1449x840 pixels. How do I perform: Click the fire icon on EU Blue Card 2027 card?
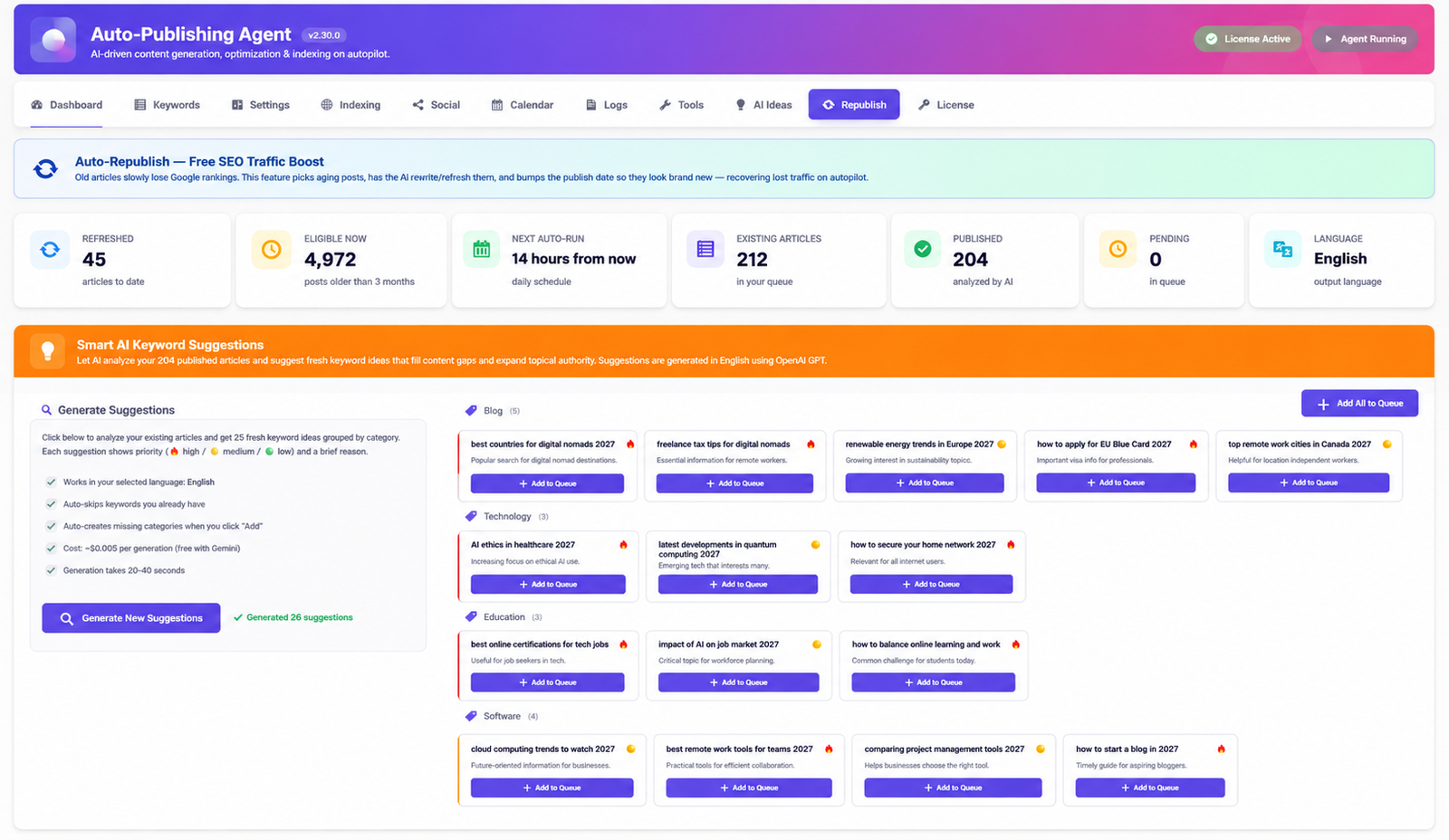pos(1194,444)
